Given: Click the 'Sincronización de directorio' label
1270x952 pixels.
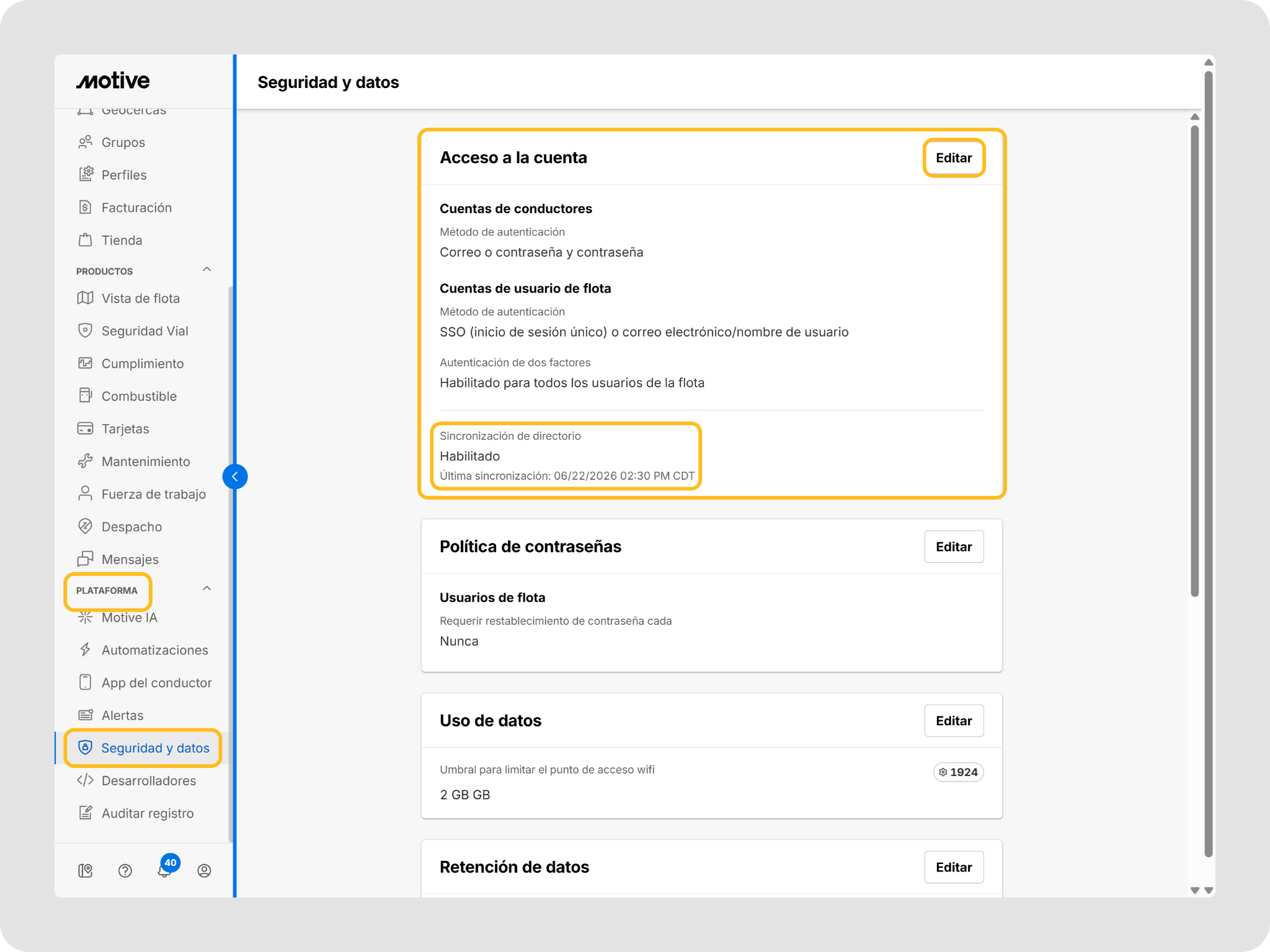Looking at the screenshot, I should [510, 436].
